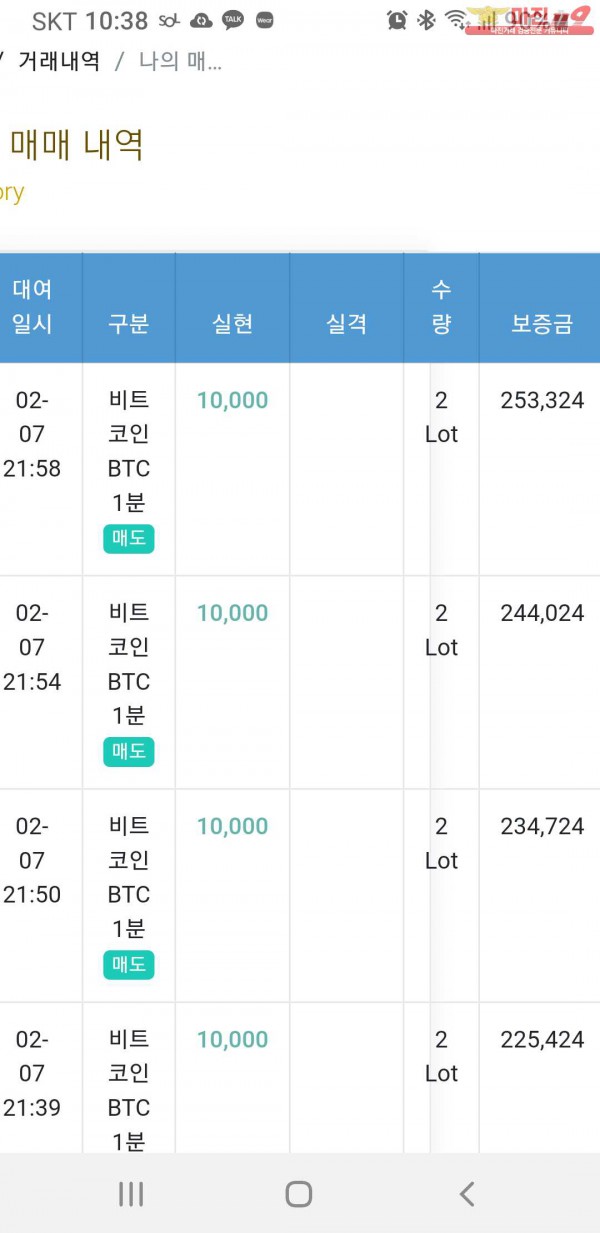Tap the alarm clock status icon

[x=397, y=20]
